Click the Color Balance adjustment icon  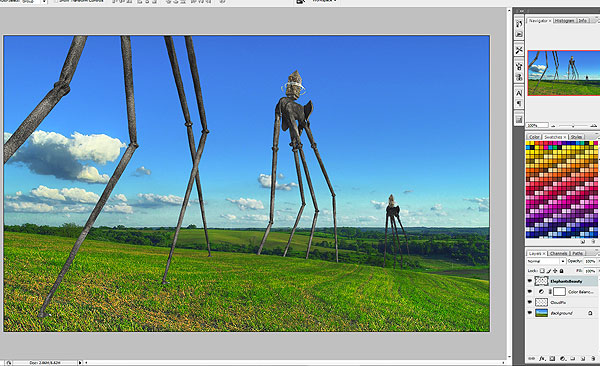(x=541, y=292)
